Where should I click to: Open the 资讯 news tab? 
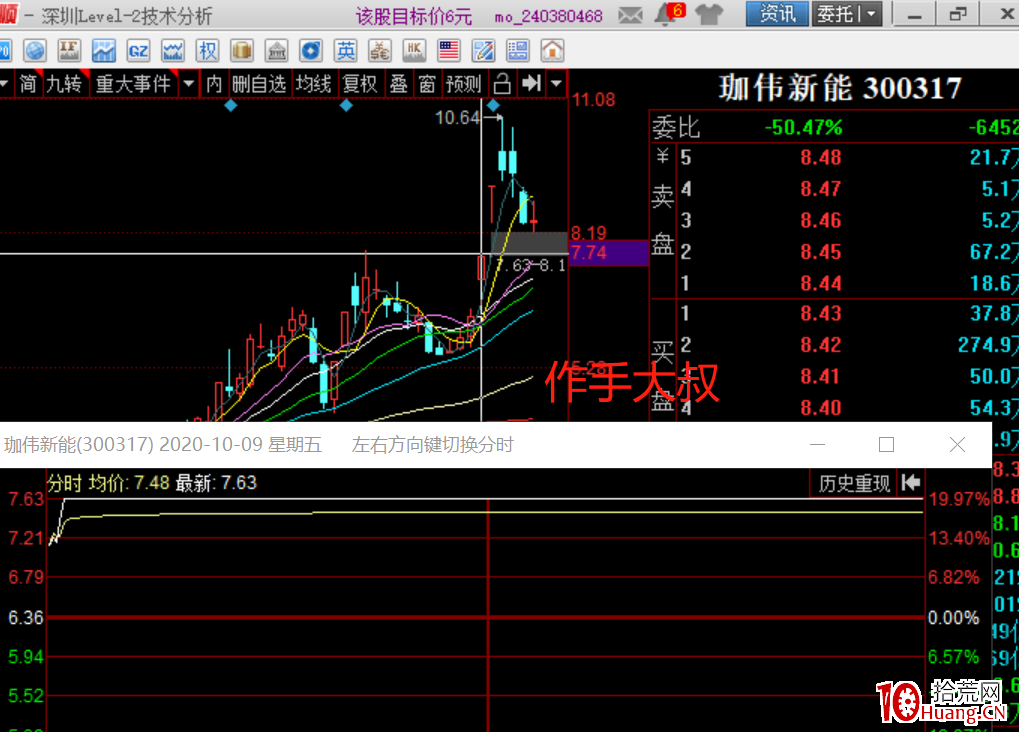[777, 14]
